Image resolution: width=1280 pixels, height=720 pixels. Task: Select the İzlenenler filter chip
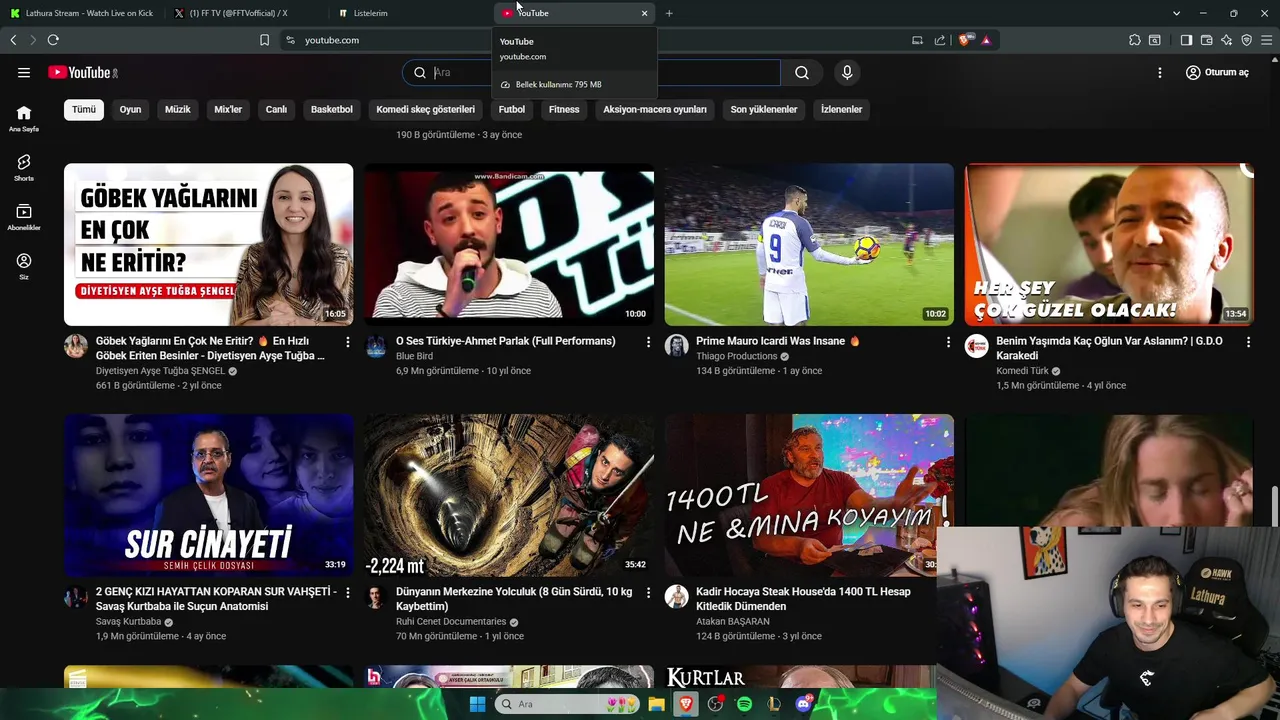coord(841,109)
